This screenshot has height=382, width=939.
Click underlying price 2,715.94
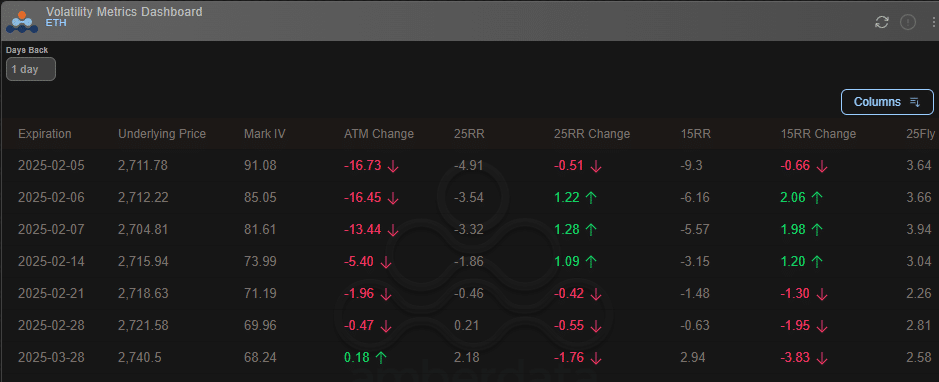(x=144, y=262)
